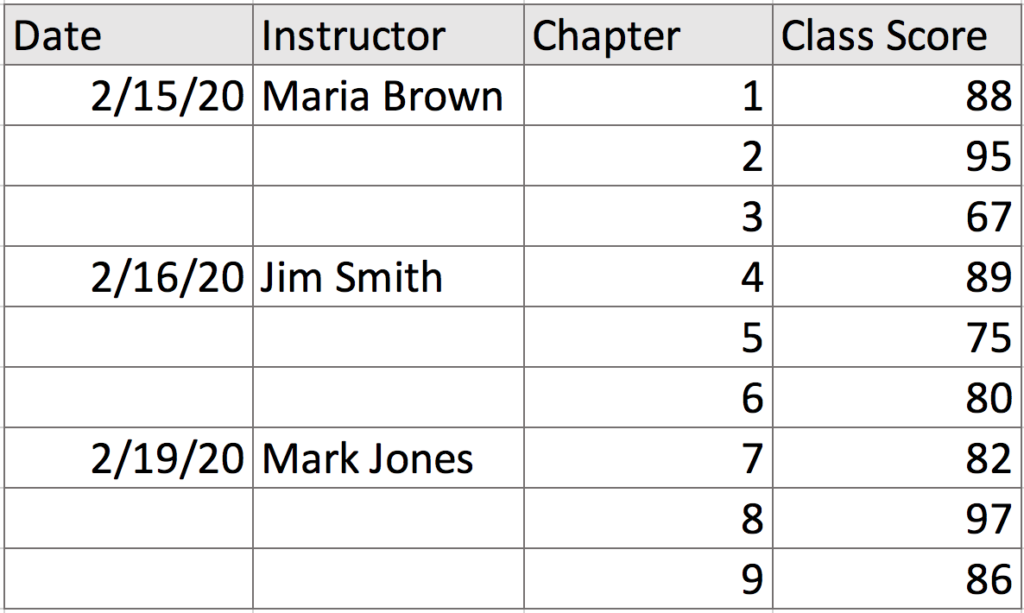Select the score 89 cell
Screen dimensions: 1024x613
pos(897,277)
